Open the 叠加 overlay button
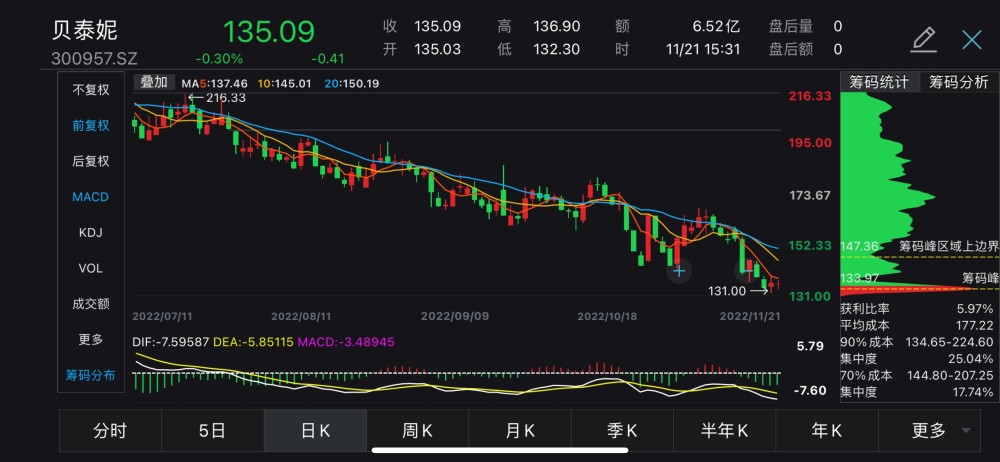This screenshot has height=462, width=1000. coord(155,82)
